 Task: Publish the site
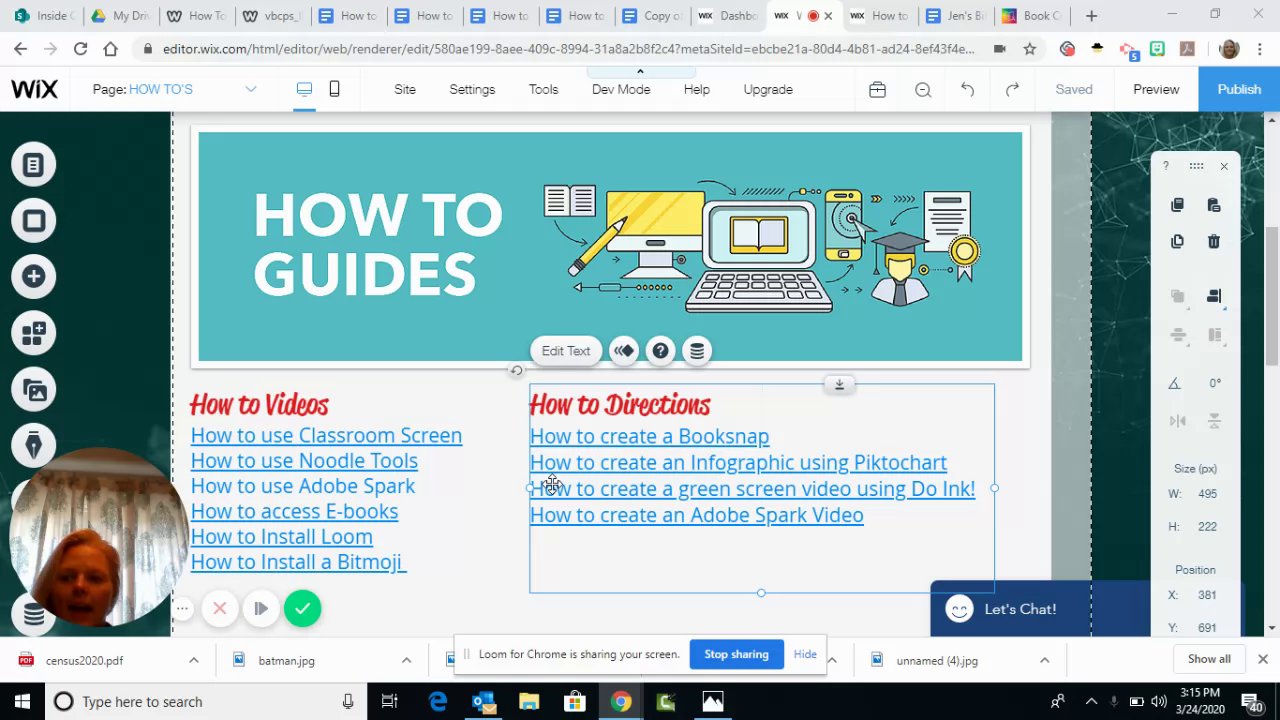(x=1239, y=89)
